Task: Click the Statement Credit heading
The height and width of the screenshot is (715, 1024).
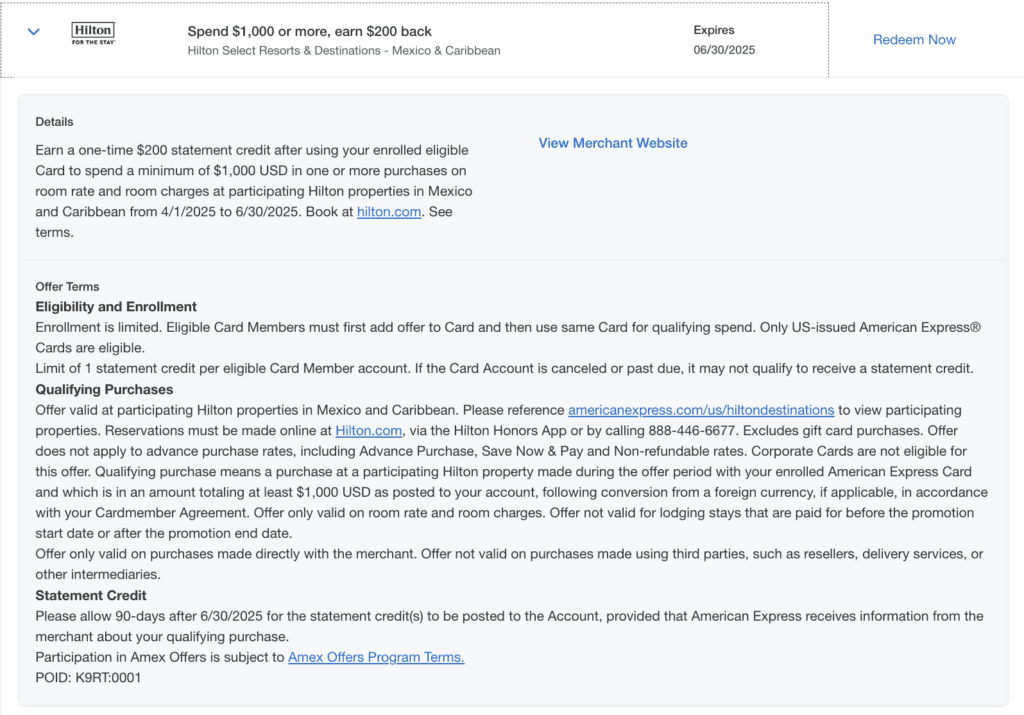Action: point(93,596)
